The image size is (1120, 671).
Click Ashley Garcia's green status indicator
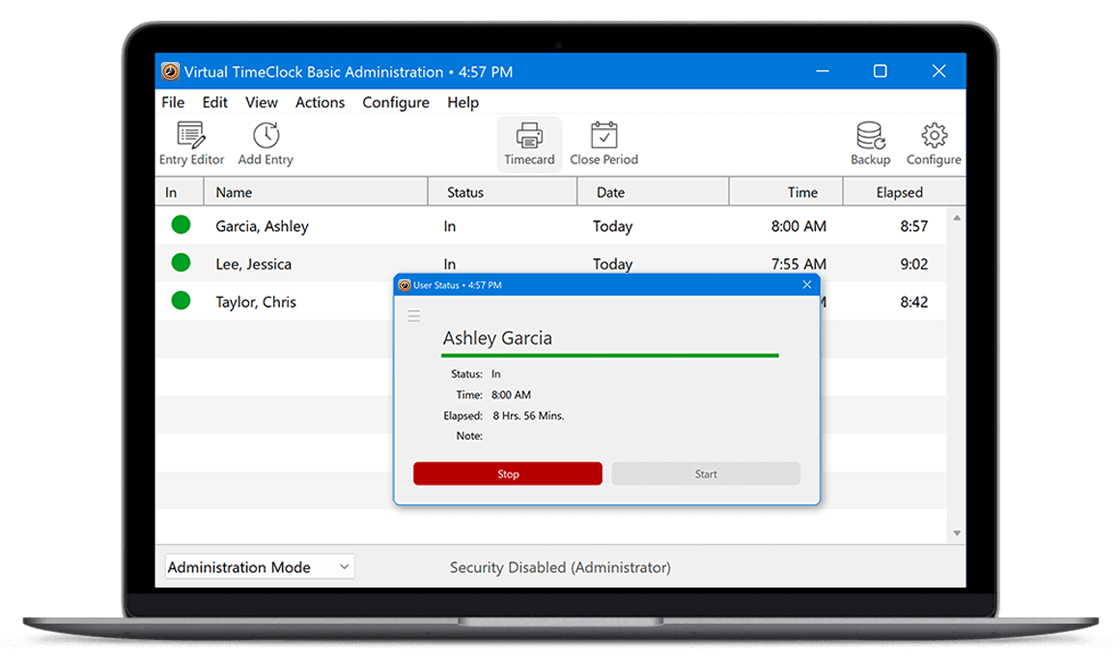point(181,225)
